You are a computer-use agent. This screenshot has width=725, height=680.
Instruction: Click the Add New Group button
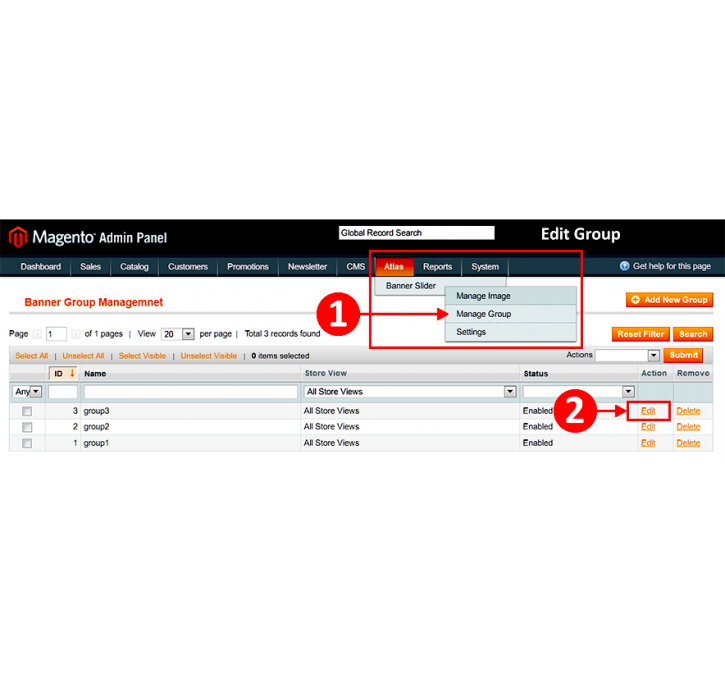(x=670, y=300)
